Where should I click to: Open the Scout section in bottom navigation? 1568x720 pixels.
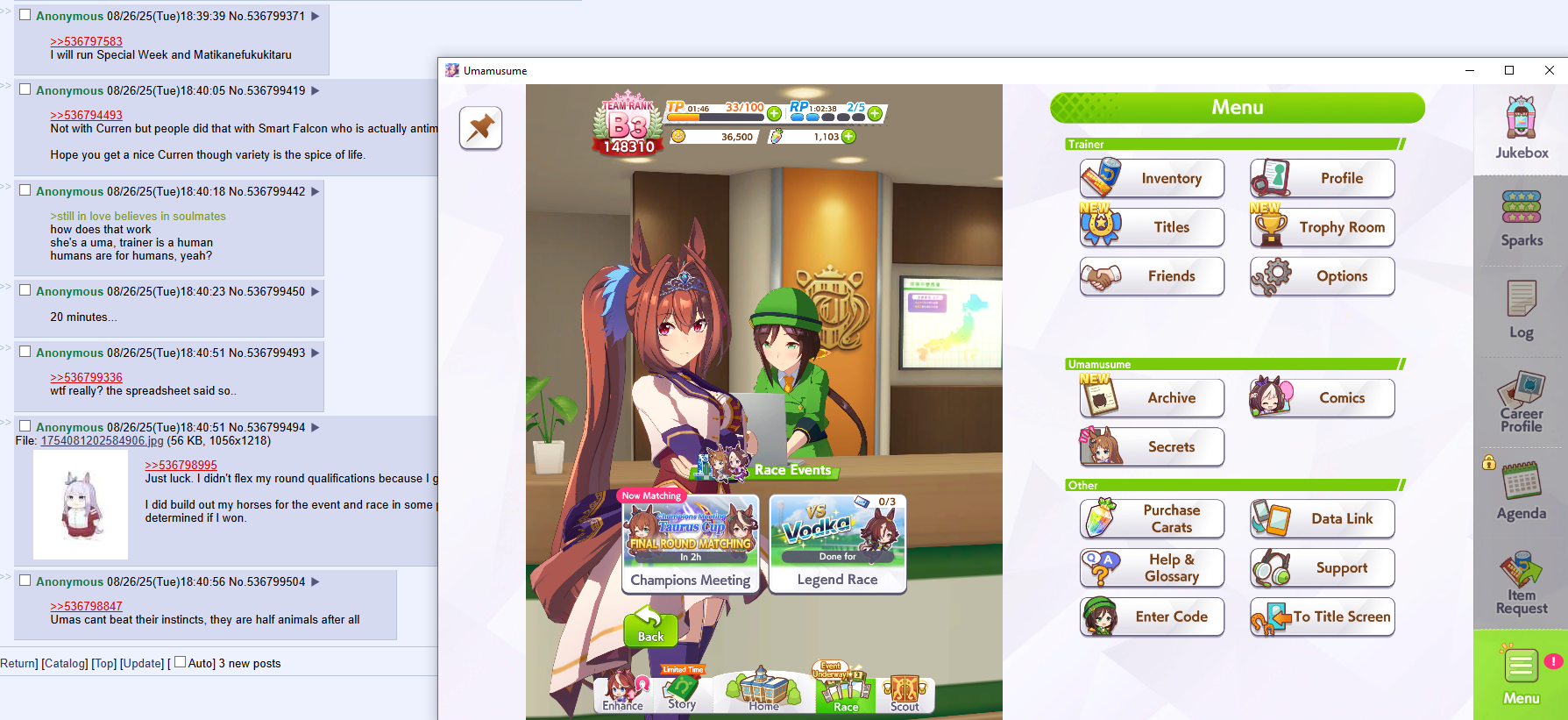[x=905, y=694]
